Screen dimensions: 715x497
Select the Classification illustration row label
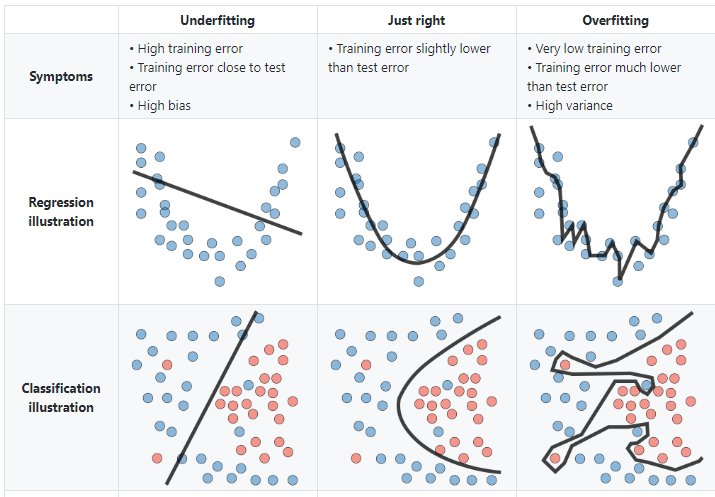click(x=59, y=398)
